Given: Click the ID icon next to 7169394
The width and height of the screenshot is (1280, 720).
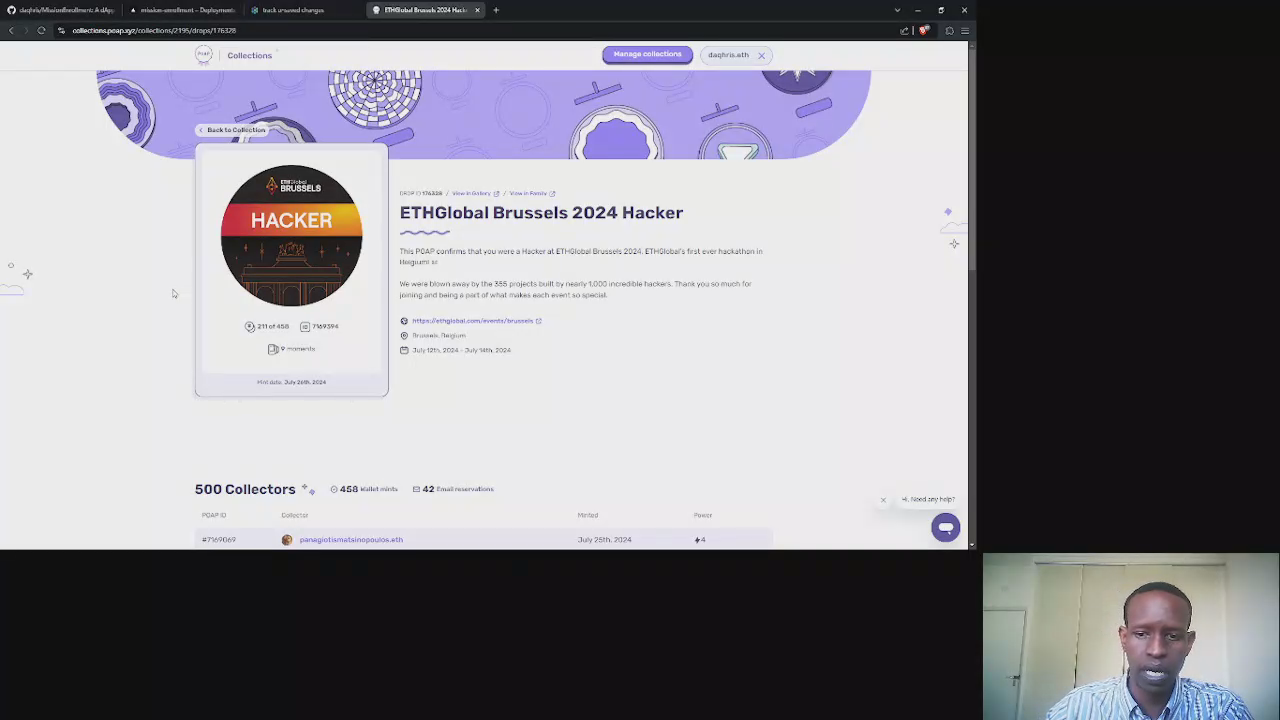Looking at the screenshot, I should coord(305,326).
